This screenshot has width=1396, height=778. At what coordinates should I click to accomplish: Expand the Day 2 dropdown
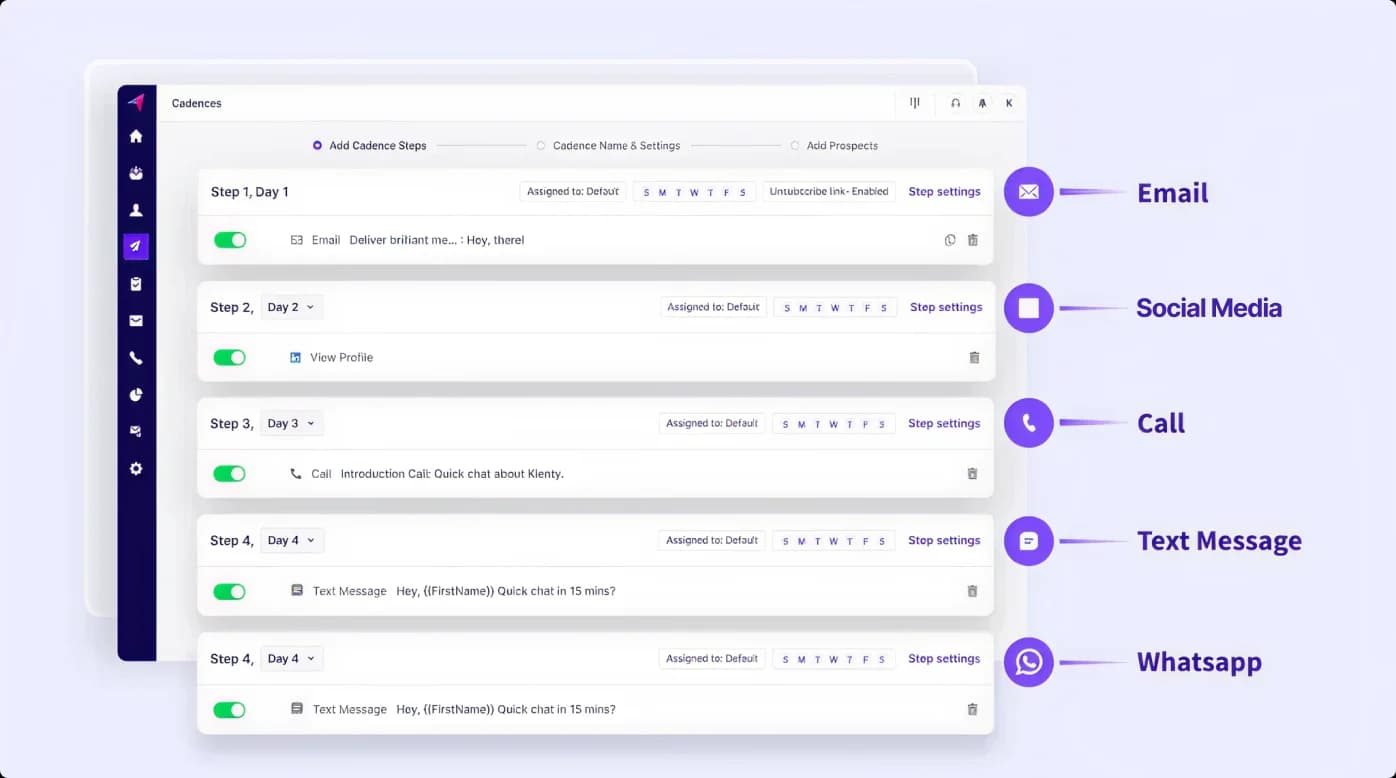point(291,307)
